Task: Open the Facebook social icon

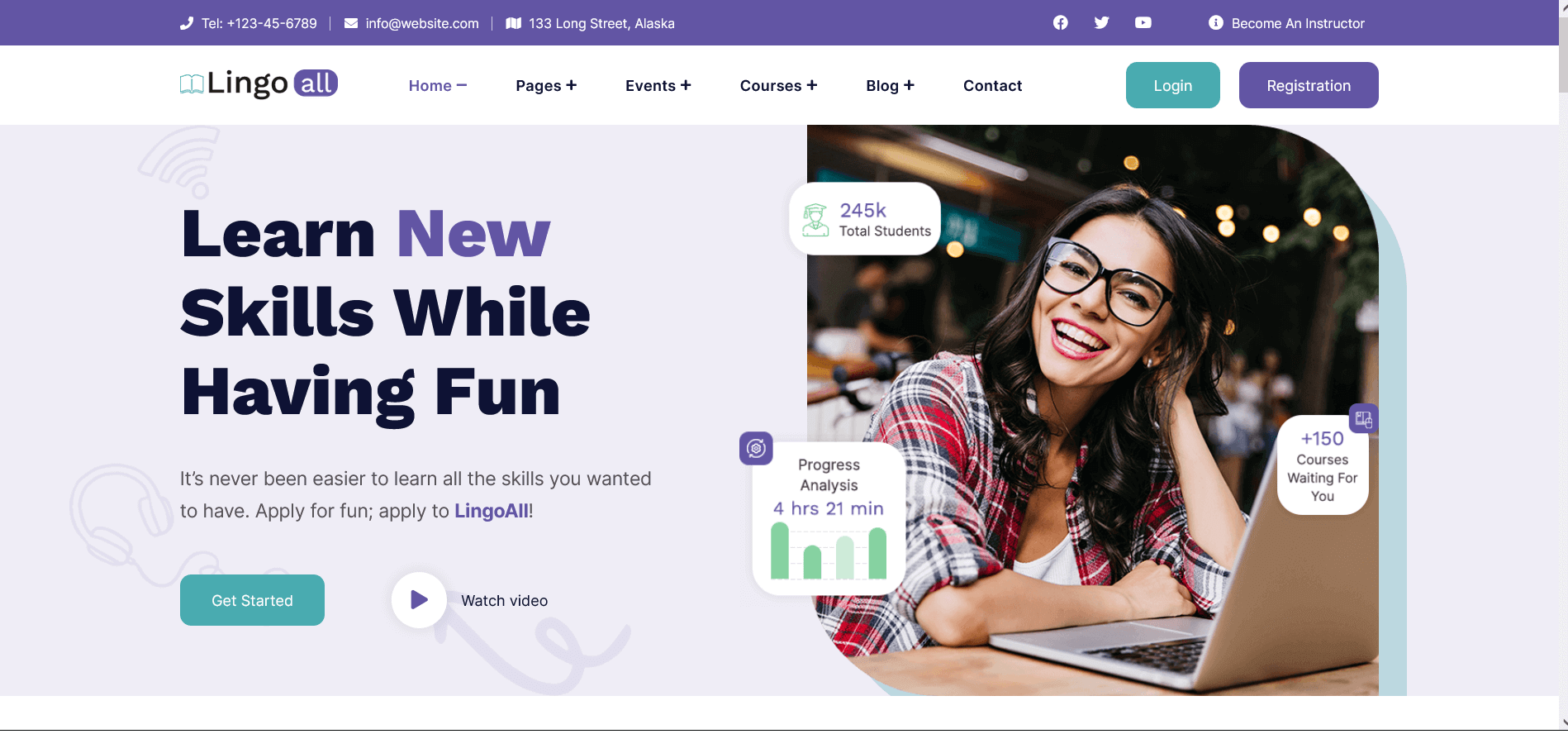Action: pyautogui.click(x=1061, y=23)
